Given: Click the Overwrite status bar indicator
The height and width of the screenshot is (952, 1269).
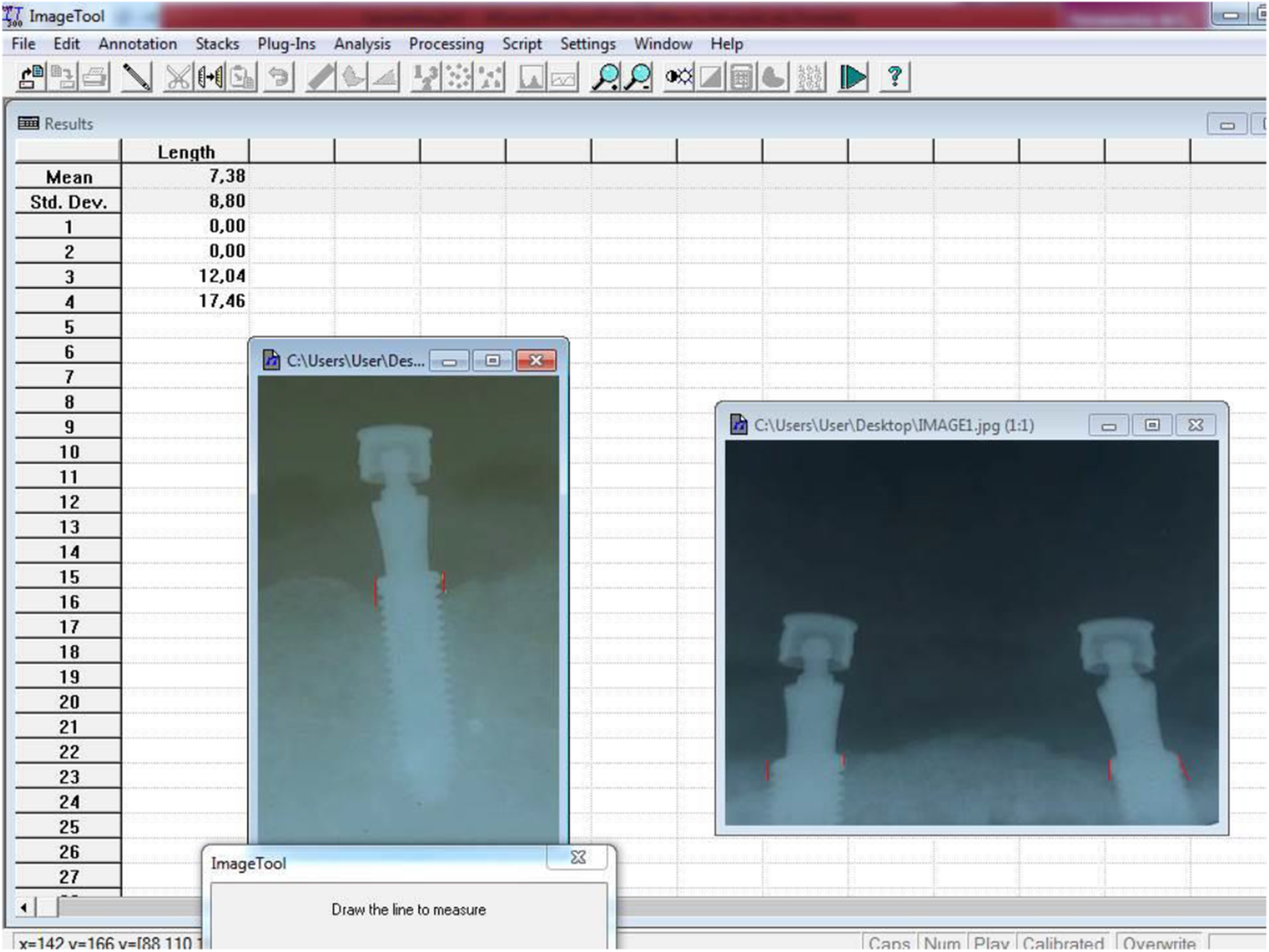Looking at the screenshot, I should tap(1159, 943).
